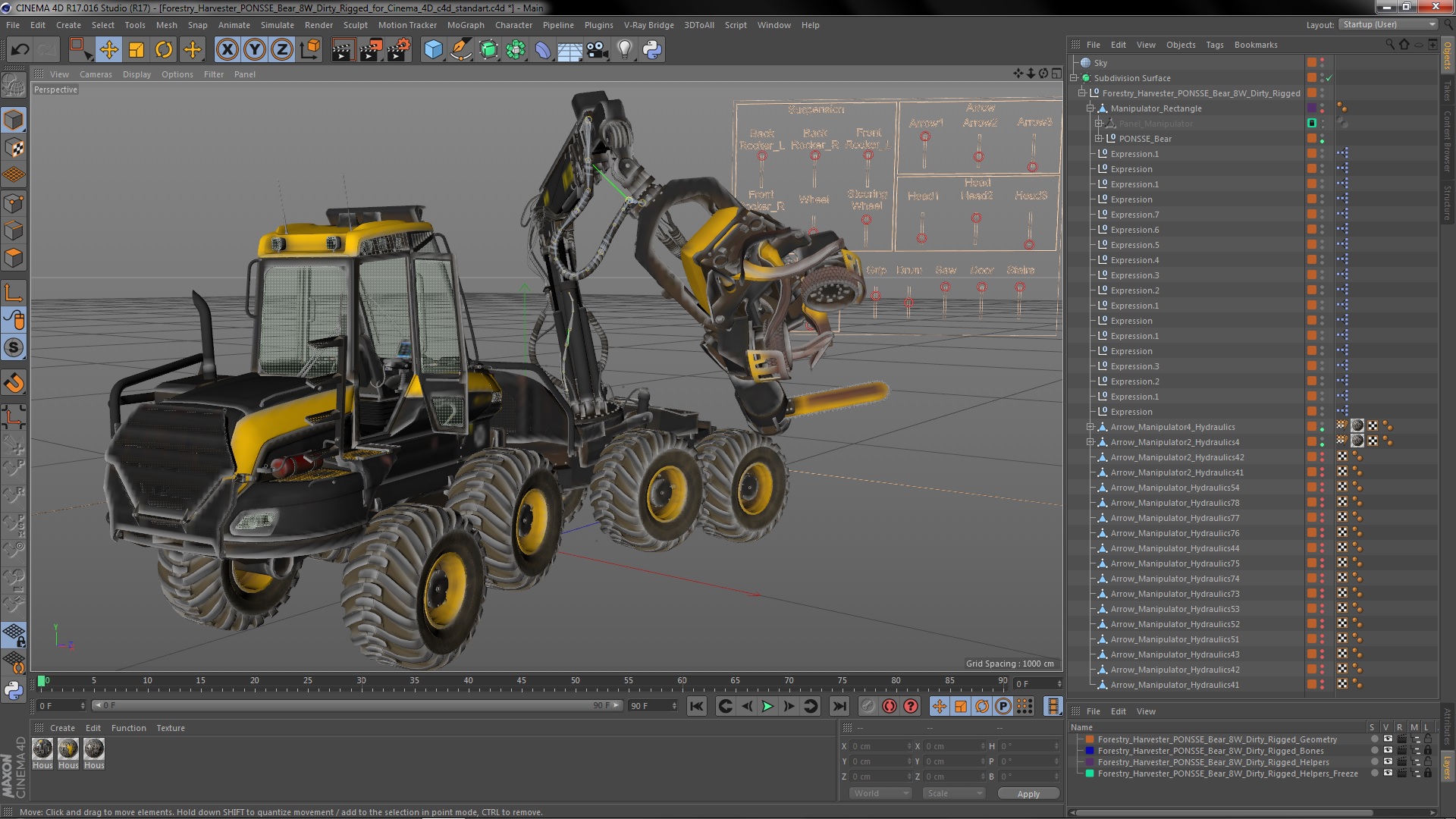Open the Python icon in left toolbar
The image size is (1456, 819).
14,690
